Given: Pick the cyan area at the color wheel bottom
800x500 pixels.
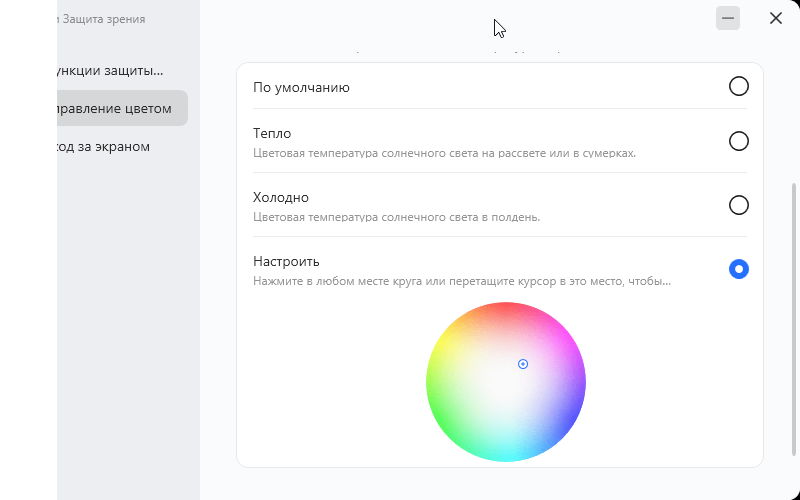Looking at the screenshot, I should point(506,453).
